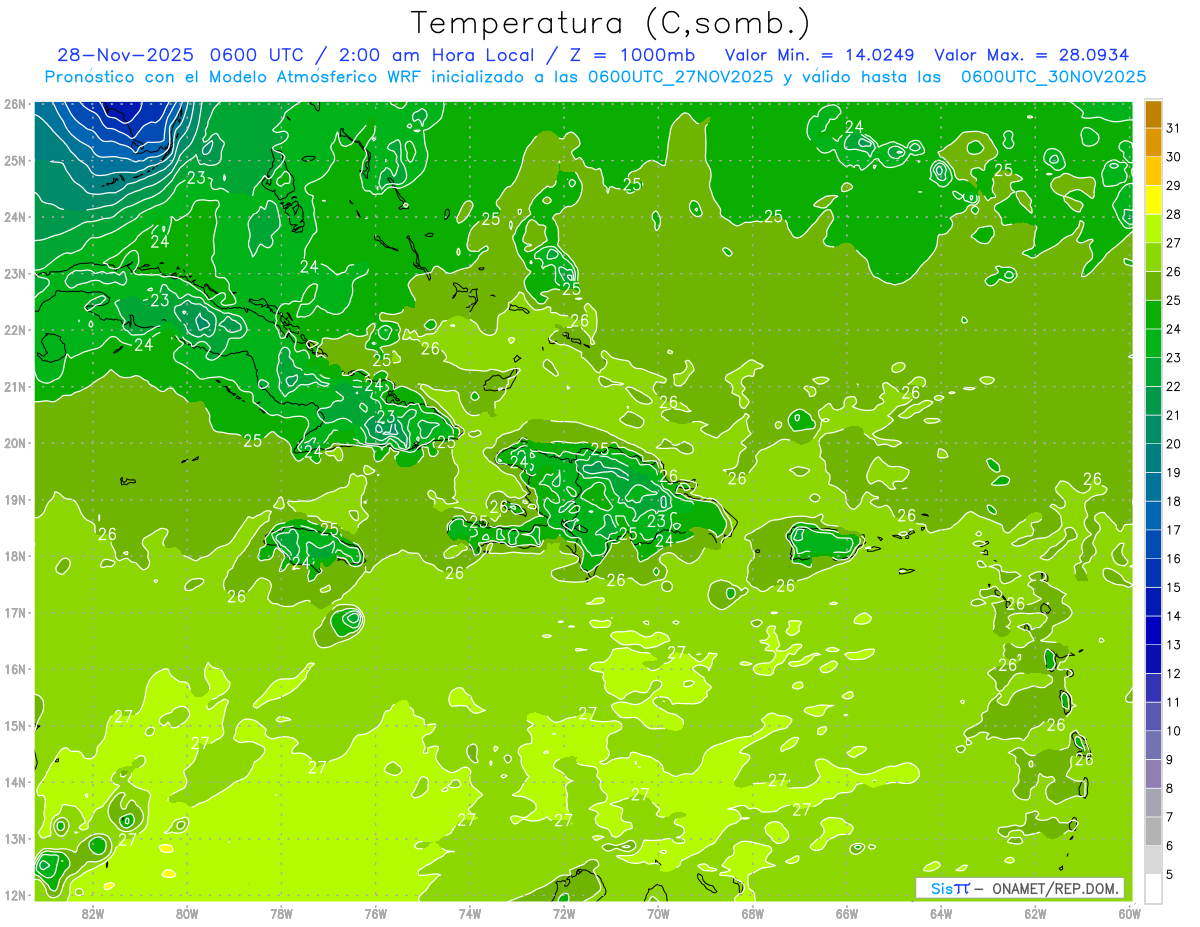Click the '68W' longitude axis label
This screenshot has width=1200, height=927.
[753, 913]
